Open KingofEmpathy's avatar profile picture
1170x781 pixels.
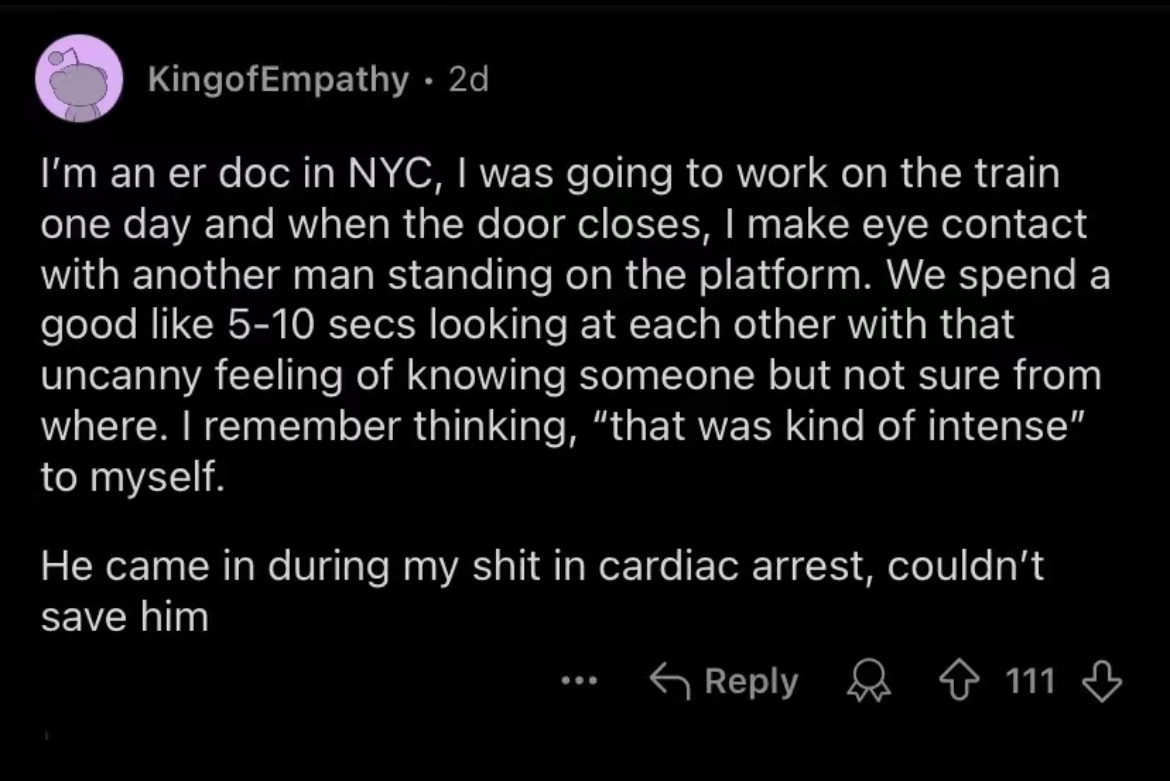(x=80, y=79)
